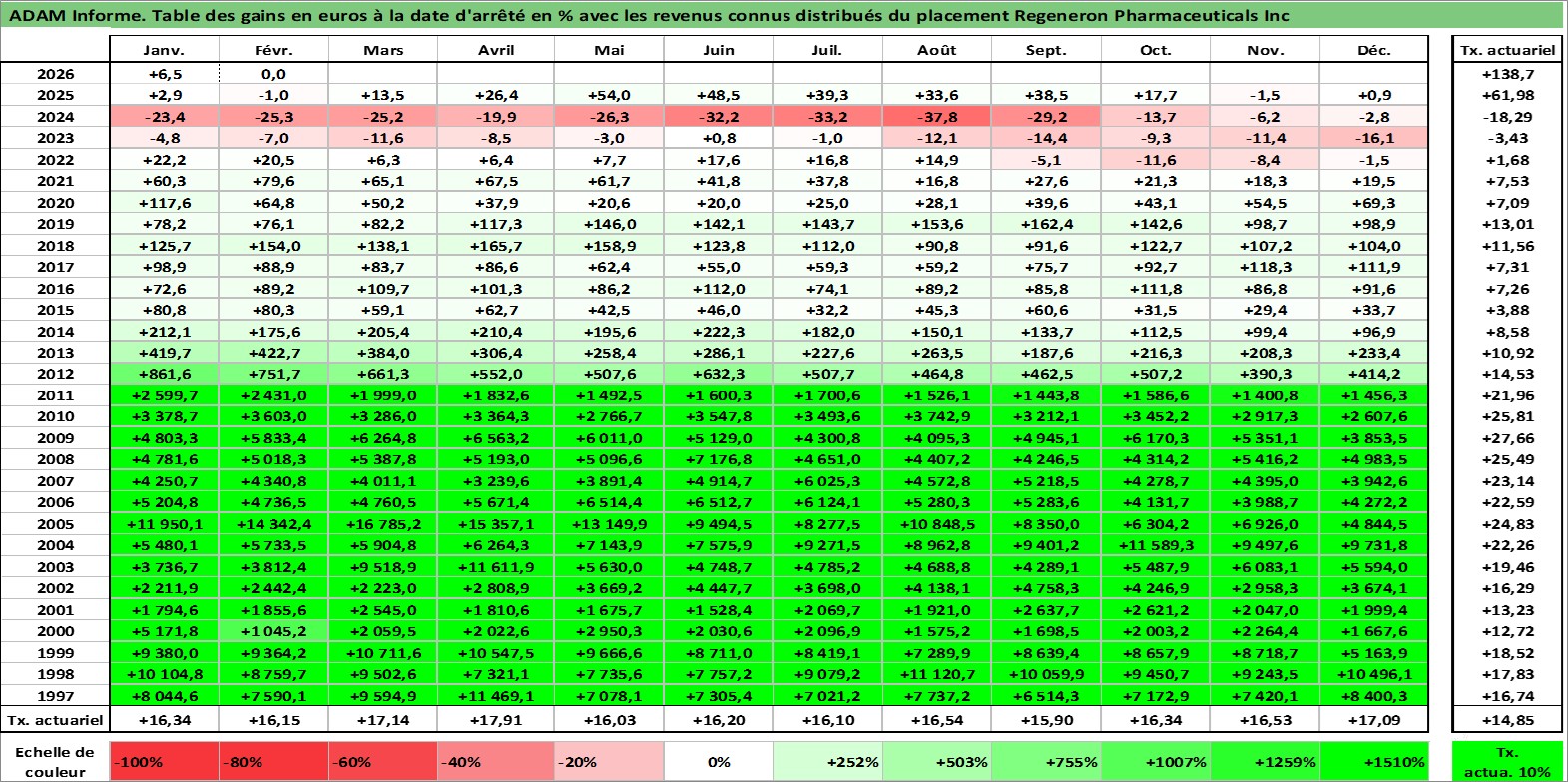Click the '+14,85' overall actuarial rate cell
Viewport: 1568px width, 782px height.
coord(1507,719)
